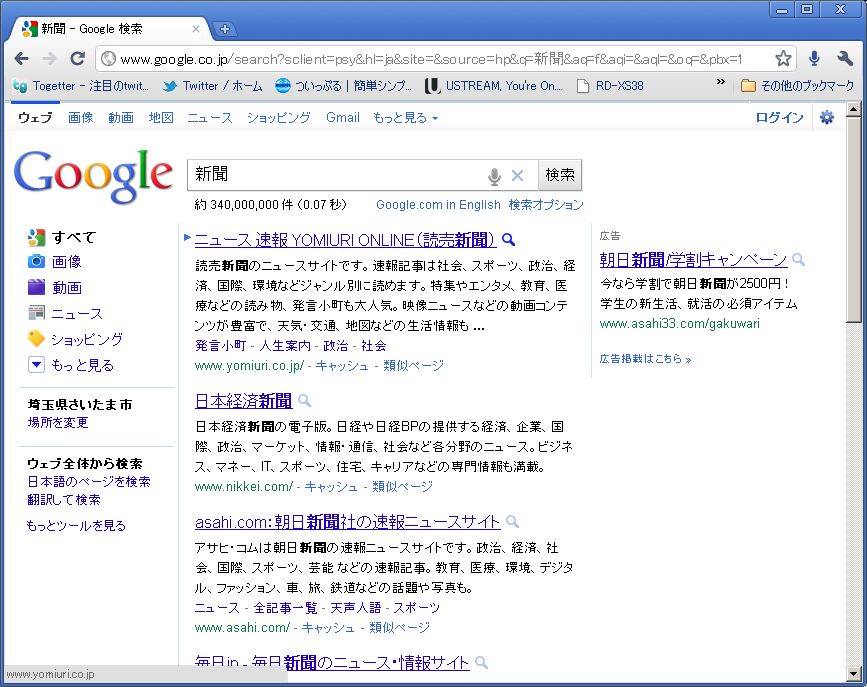Click the Google logo
The width and height of the screenshot is (867, 687).
(x=93, y=176)
